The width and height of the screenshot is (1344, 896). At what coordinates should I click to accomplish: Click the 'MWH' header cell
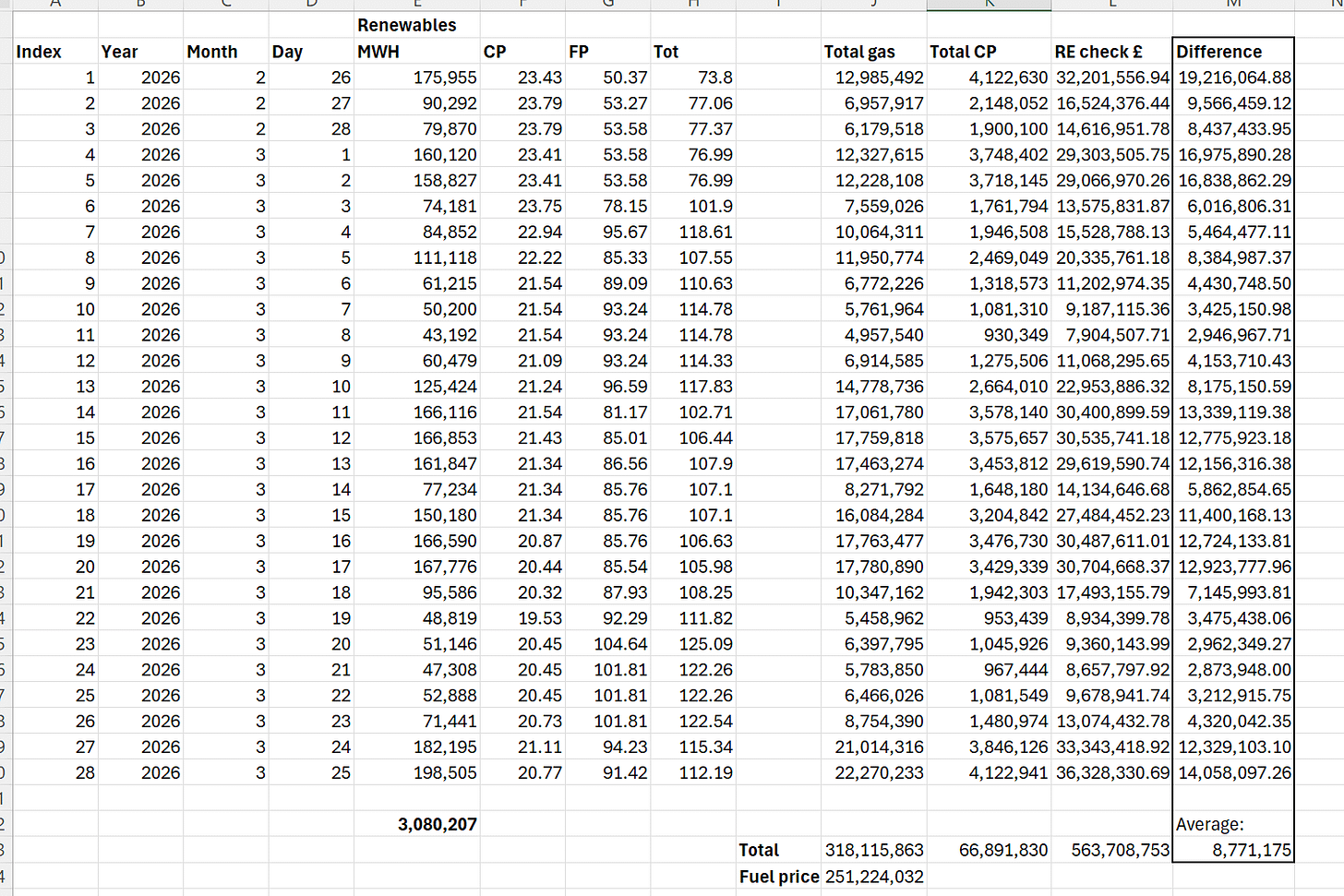(x=417, y=52)
